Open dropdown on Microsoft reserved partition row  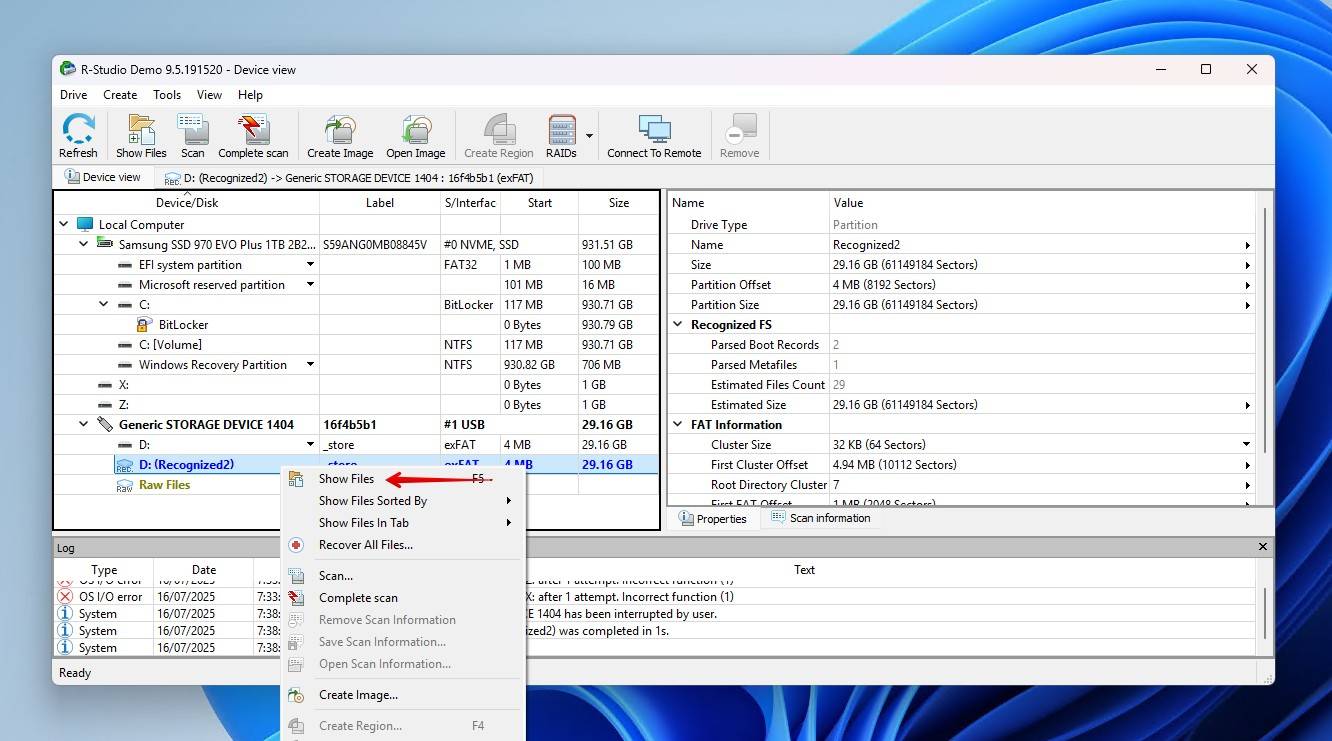click(x=310, y=285)
